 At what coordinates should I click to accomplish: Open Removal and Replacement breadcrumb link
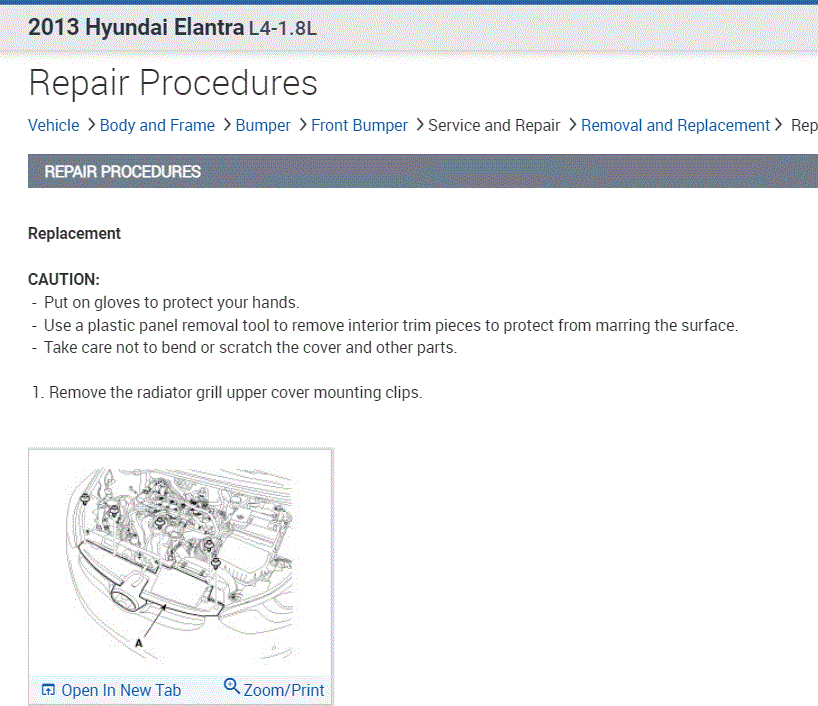click(675, 125)
